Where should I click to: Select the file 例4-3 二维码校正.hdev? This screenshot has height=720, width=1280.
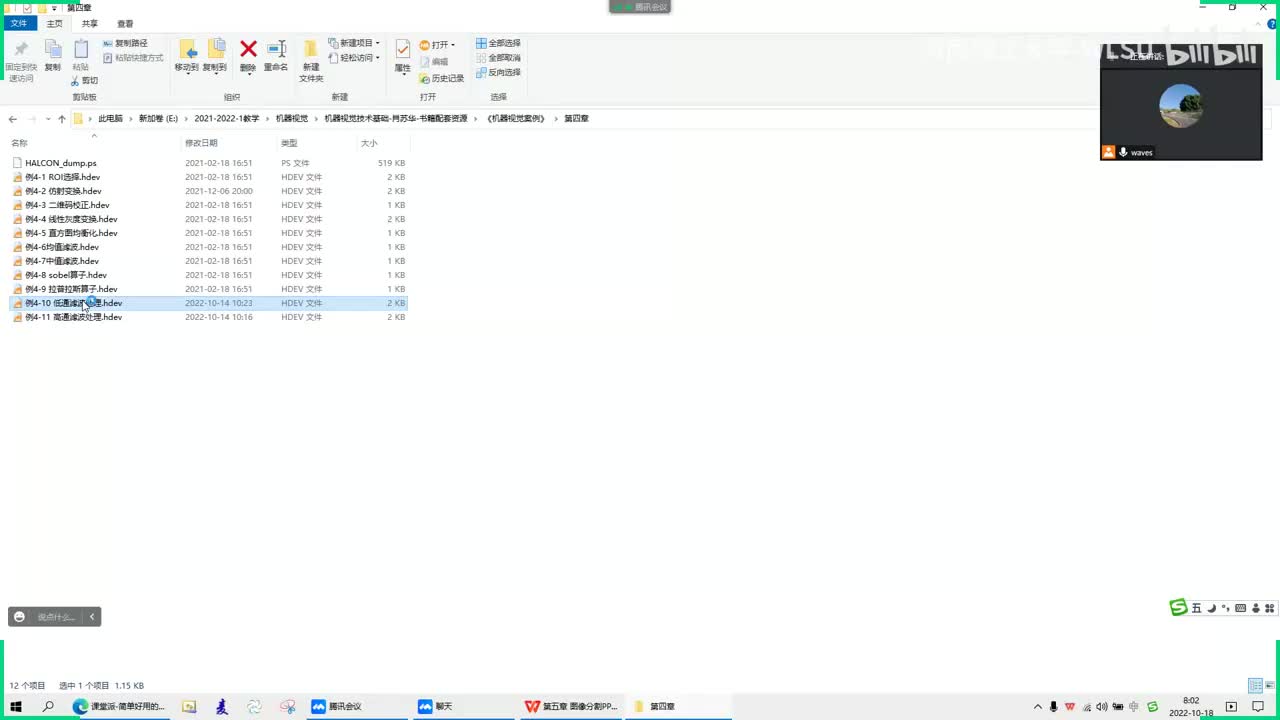click(x=67, y=205)
